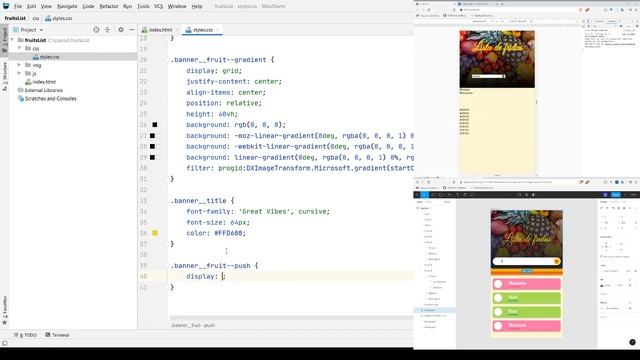640x360 pixels.
Task: Click the 'height: 40vh;' code line
Action: click(212, 114)
